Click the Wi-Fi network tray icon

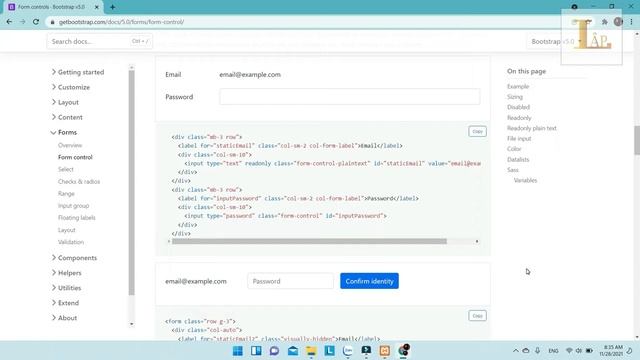(x=569, y=351)
